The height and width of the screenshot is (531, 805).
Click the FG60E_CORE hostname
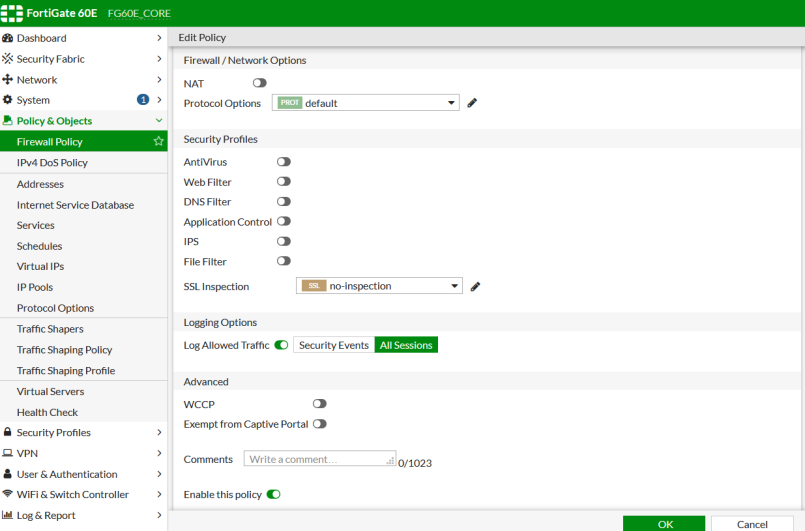139,13
